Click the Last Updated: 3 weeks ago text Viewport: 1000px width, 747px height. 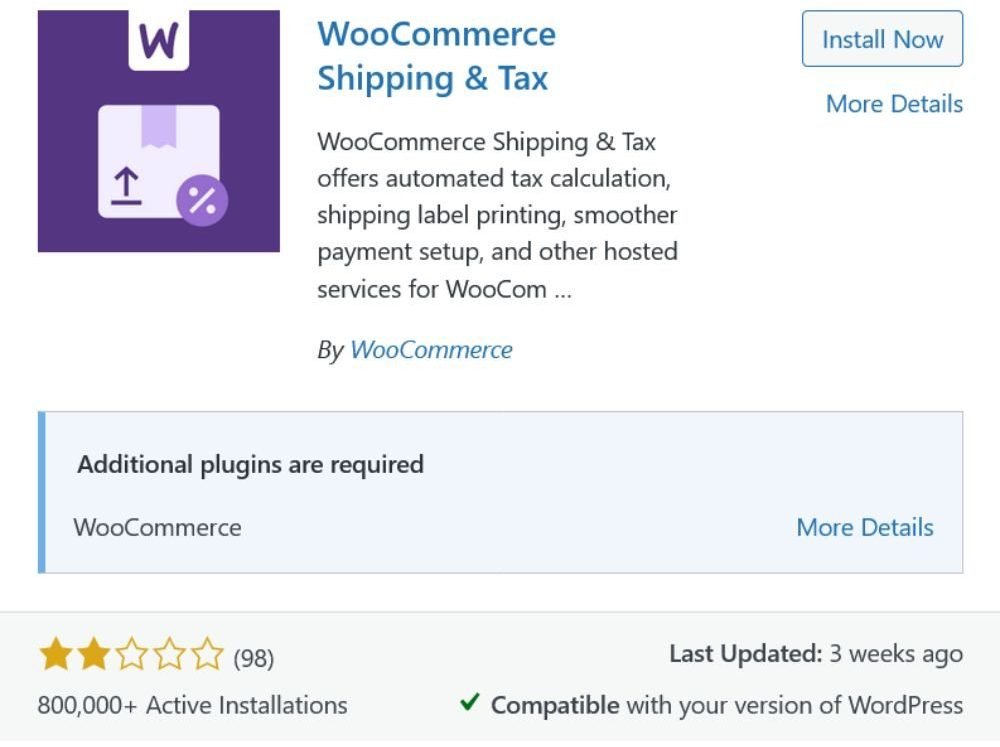(816, 654)
